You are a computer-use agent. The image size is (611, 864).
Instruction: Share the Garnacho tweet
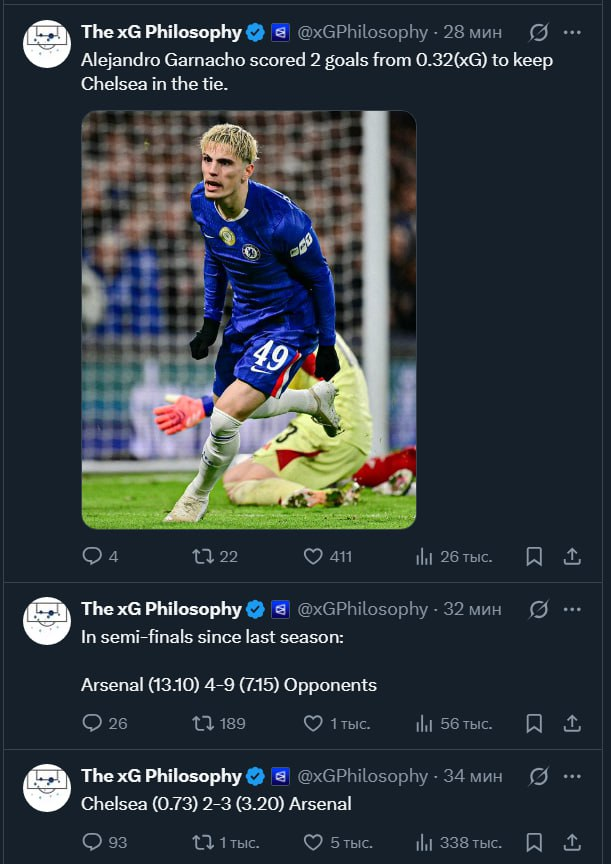[572, 556]
